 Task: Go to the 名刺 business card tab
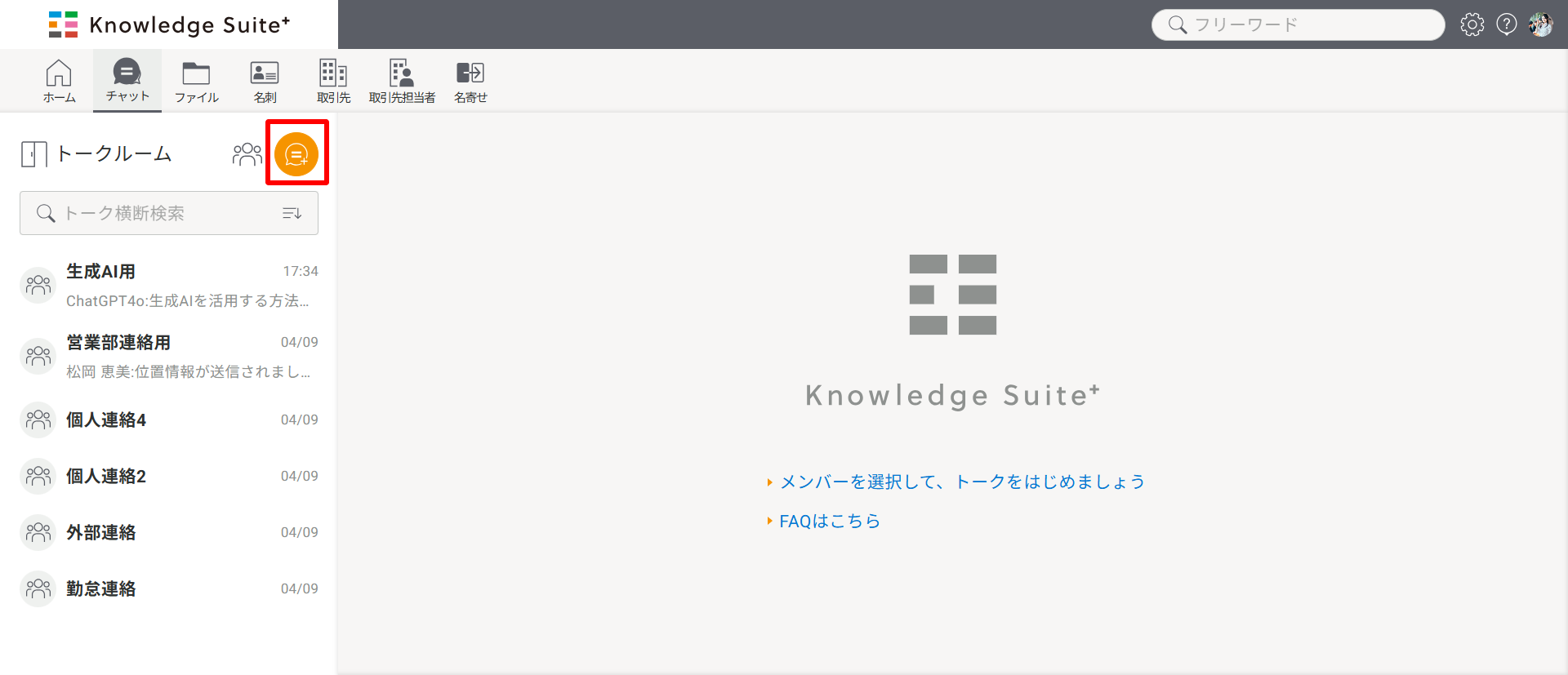265,81
